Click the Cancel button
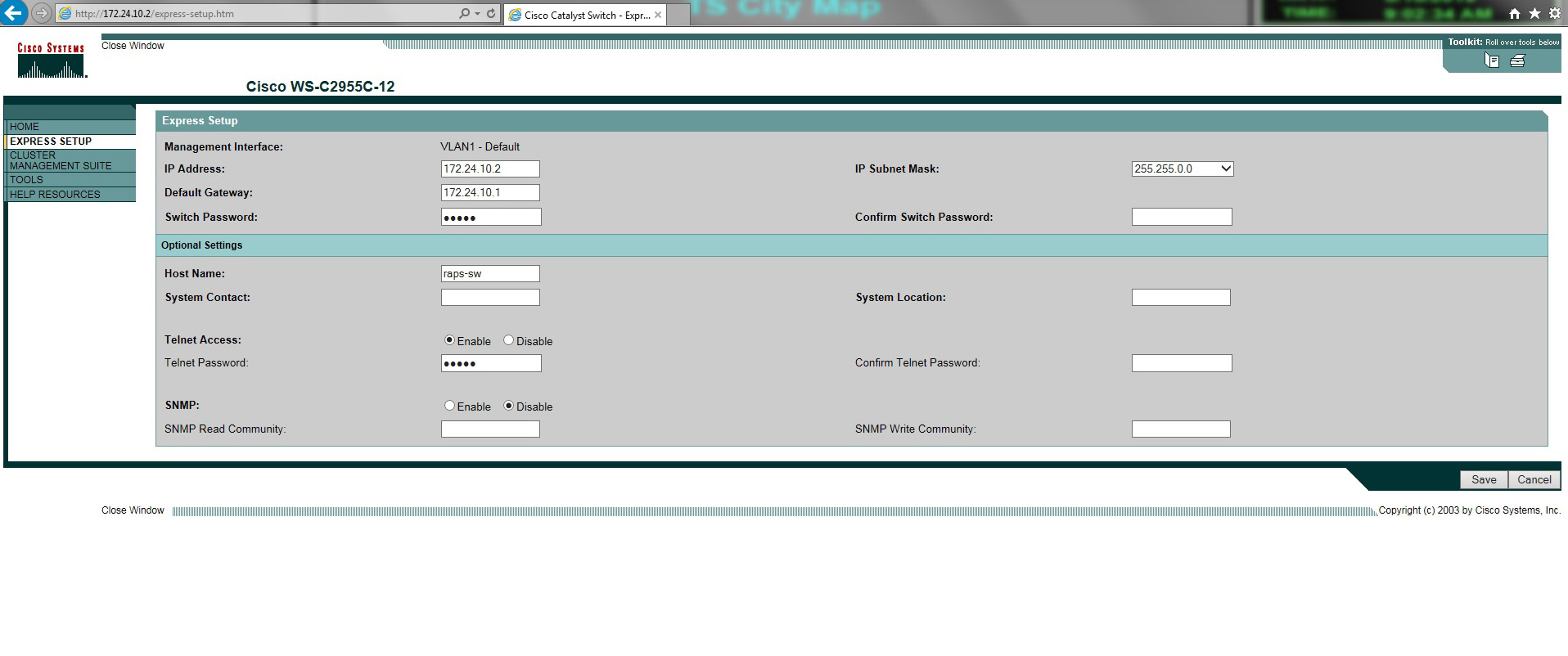Image resolution: width=1568 pixels, height=656 pixels. click(1534, 480)
